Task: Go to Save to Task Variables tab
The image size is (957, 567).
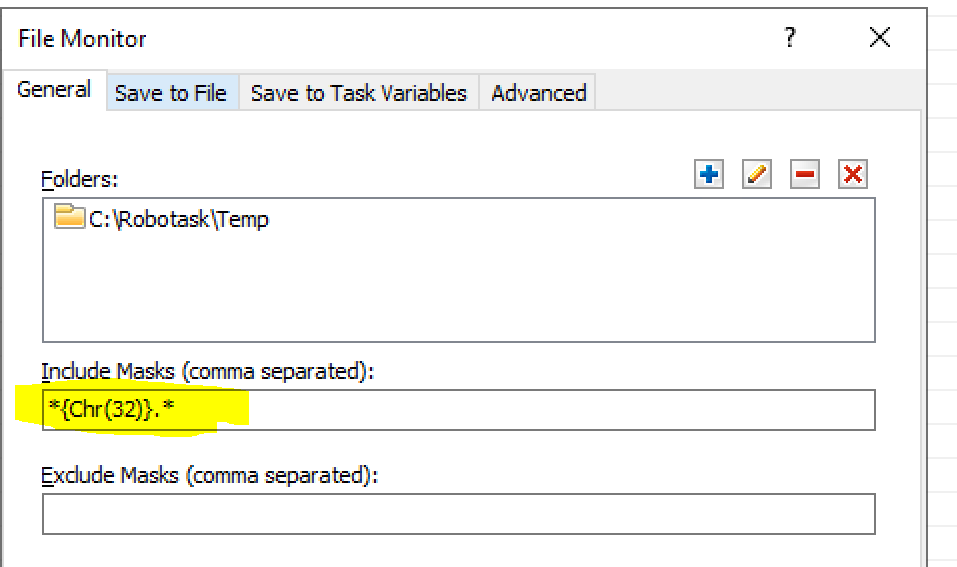Action: 358,93
